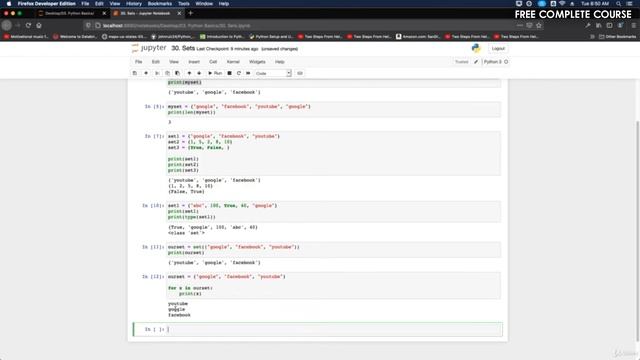
Task: Select the In [7] cell defining set1 set2 set3
Action: click(333, 153)
